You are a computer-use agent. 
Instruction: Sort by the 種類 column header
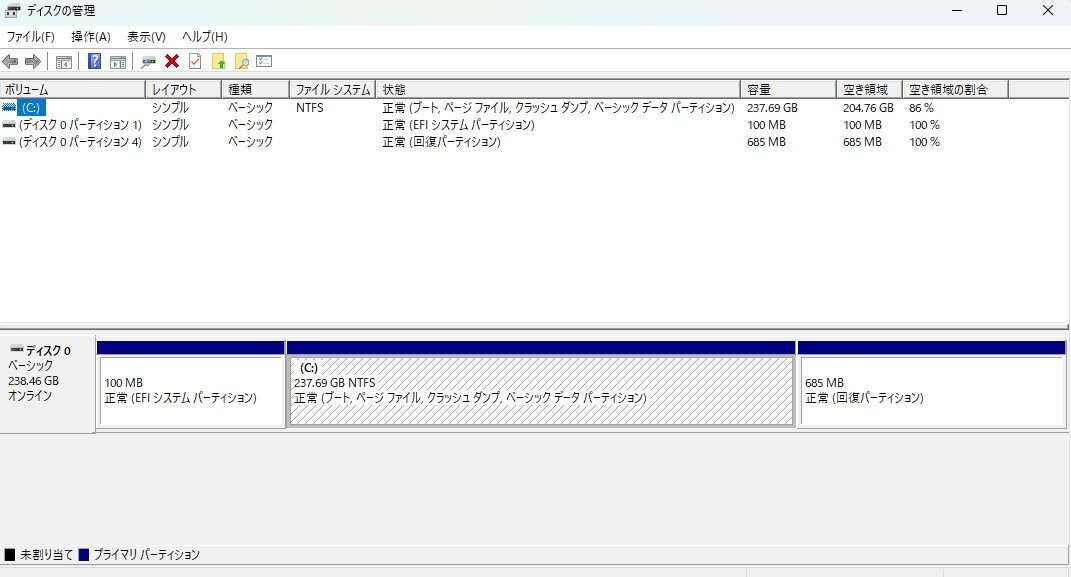click(255, 89)
